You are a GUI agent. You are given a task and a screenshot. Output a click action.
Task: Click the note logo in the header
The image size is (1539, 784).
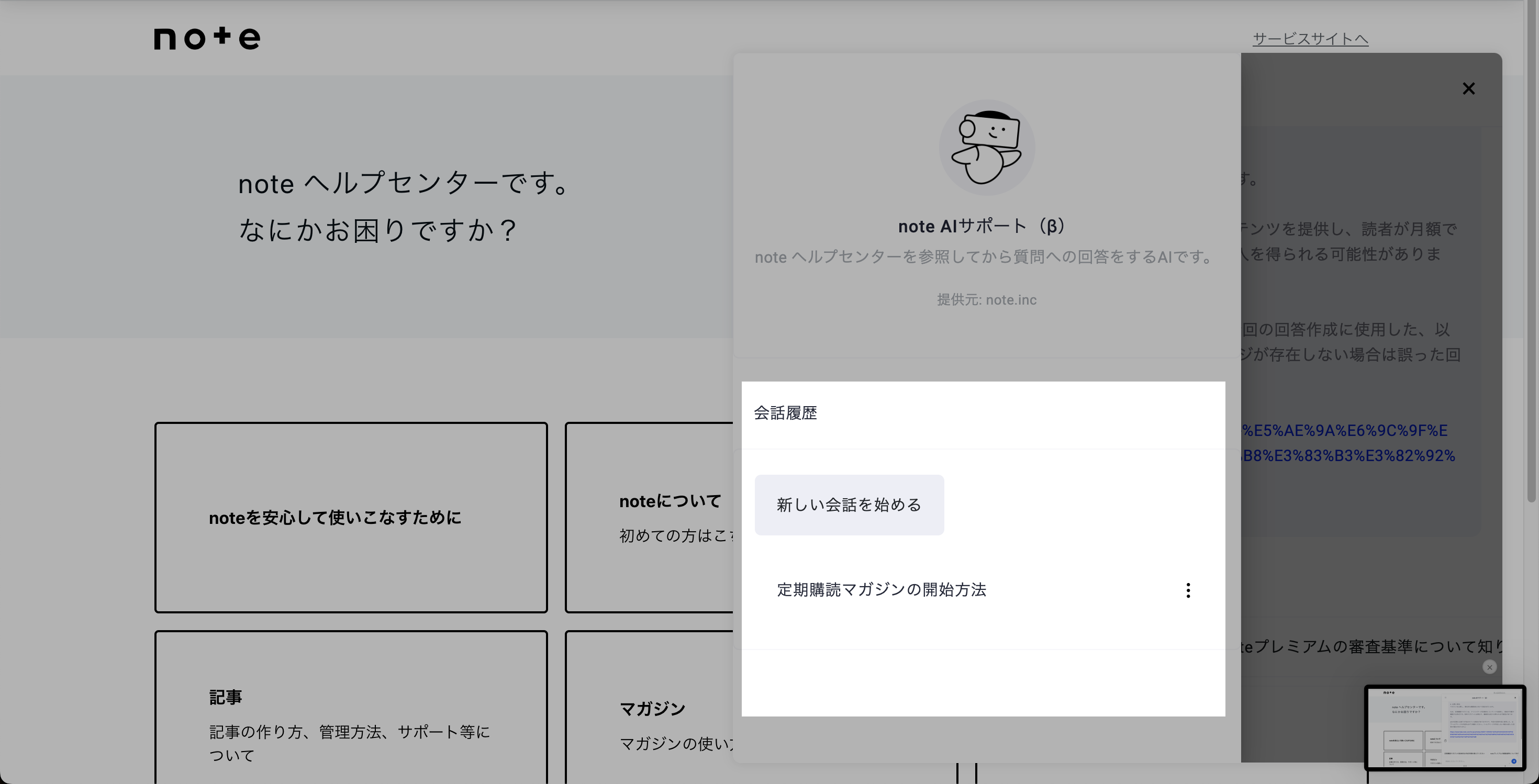pos(207,38)
